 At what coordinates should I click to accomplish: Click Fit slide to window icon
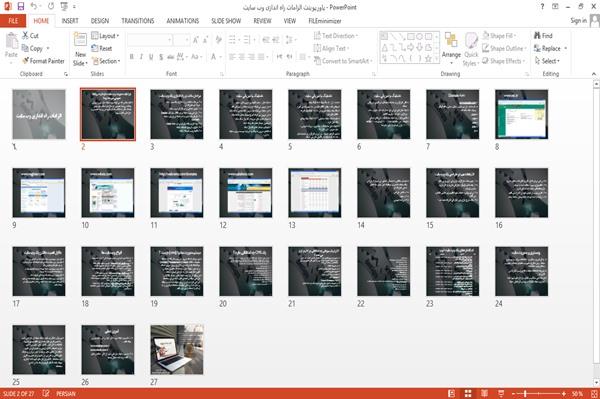(594, 393)
